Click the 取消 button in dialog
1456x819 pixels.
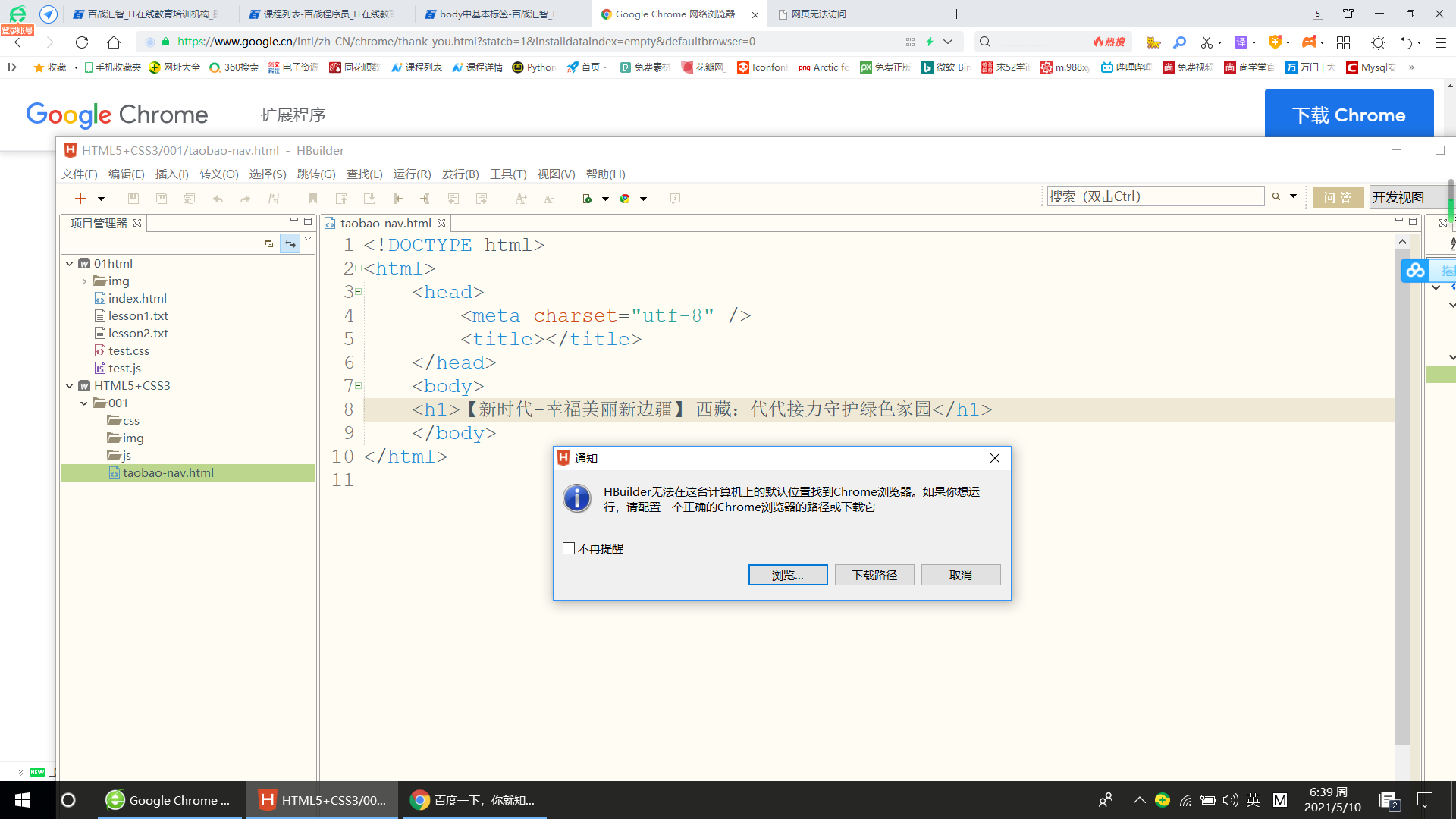click(961, 575)
